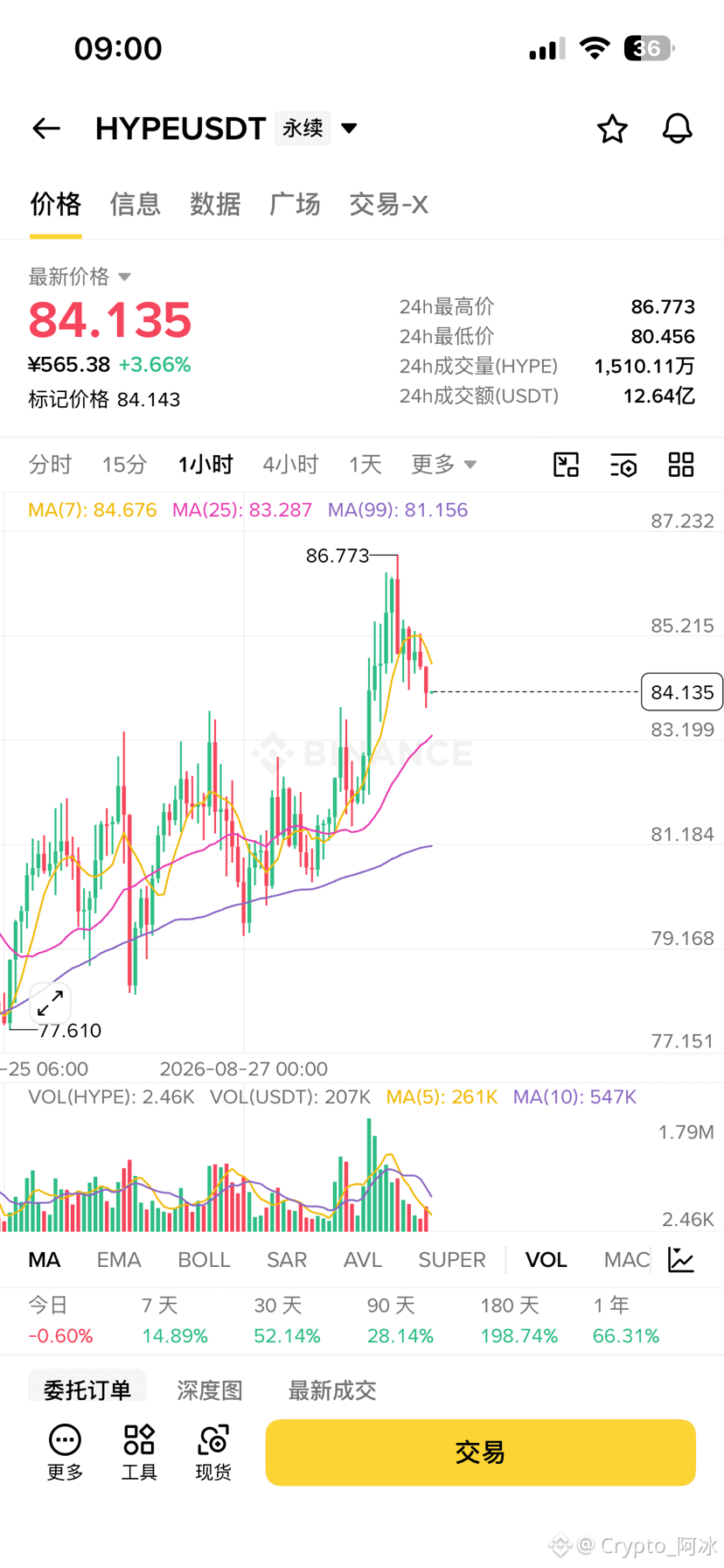Viewport: 724px width, 1568px height.
Task: Tap the 90 天 28.14% performance
Action: 400,1321
